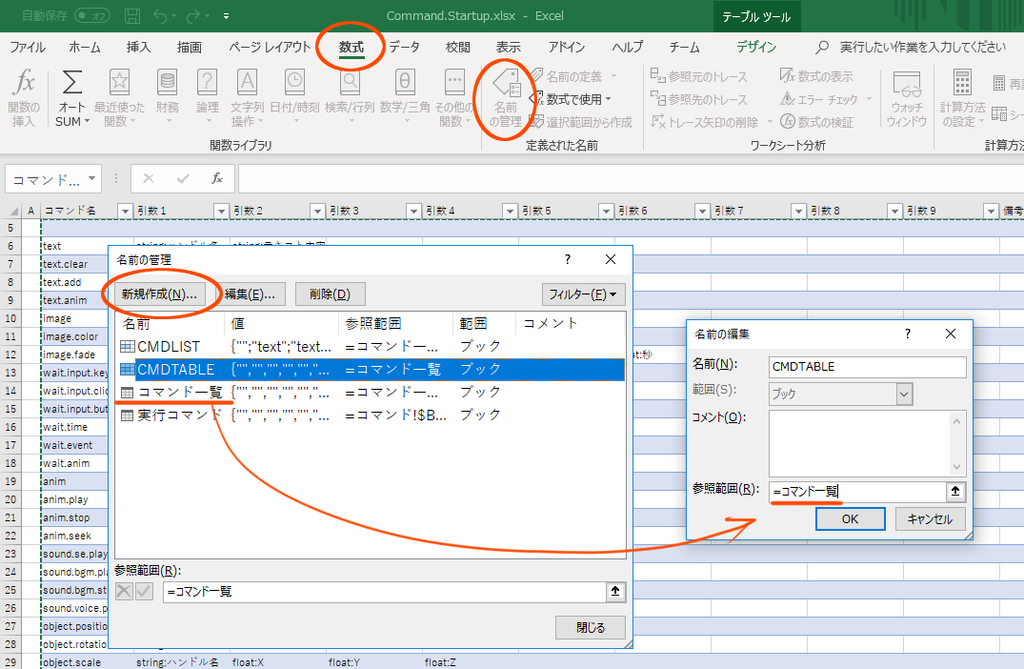Image resolution: width=1024 pixels, height=669 pixels.
Task: Switch to the データ tab
Action: [x=404, y=47]
